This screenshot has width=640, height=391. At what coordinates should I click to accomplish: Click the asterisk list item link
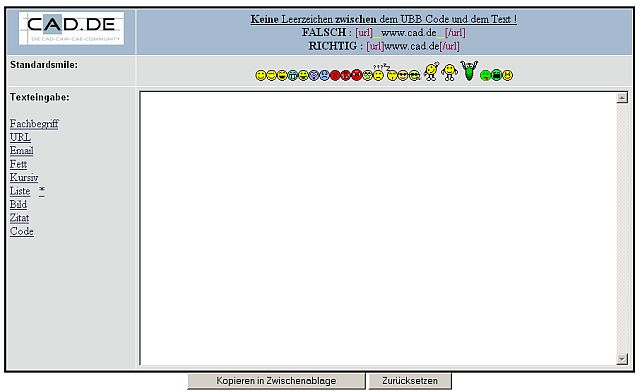tap(42, 191)
